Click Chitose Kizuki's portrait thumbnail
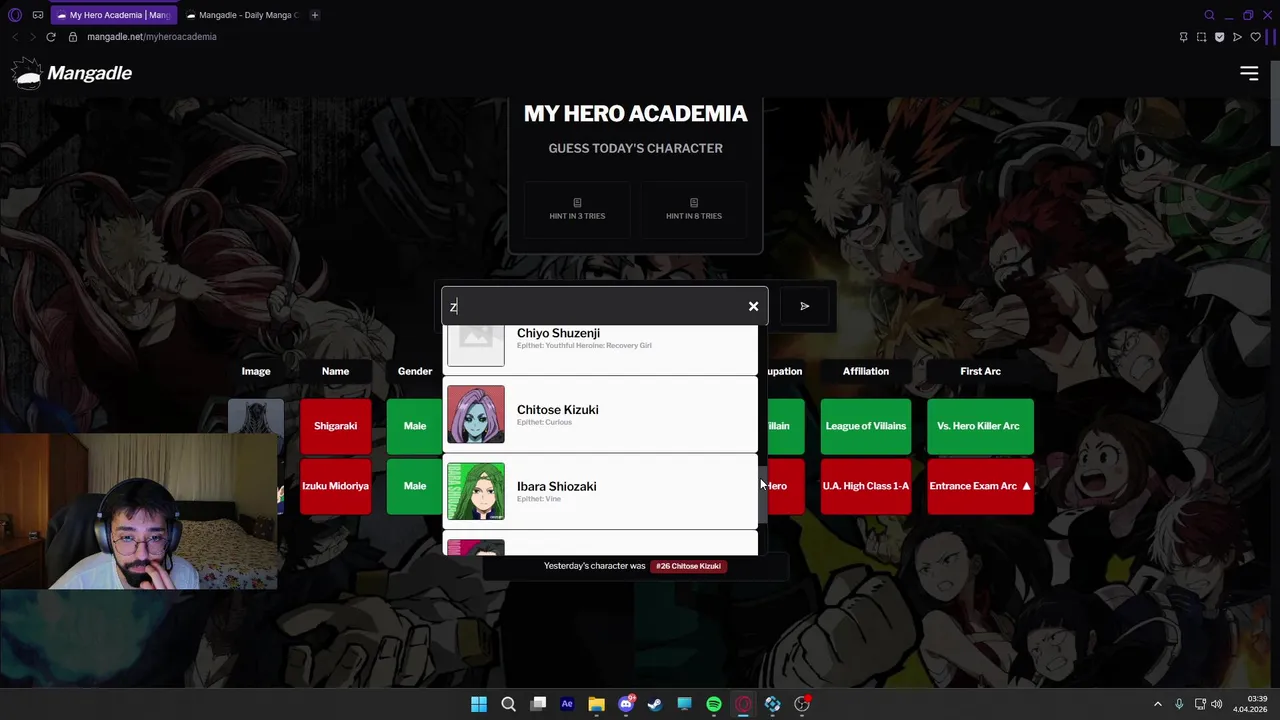 (476, 414)
